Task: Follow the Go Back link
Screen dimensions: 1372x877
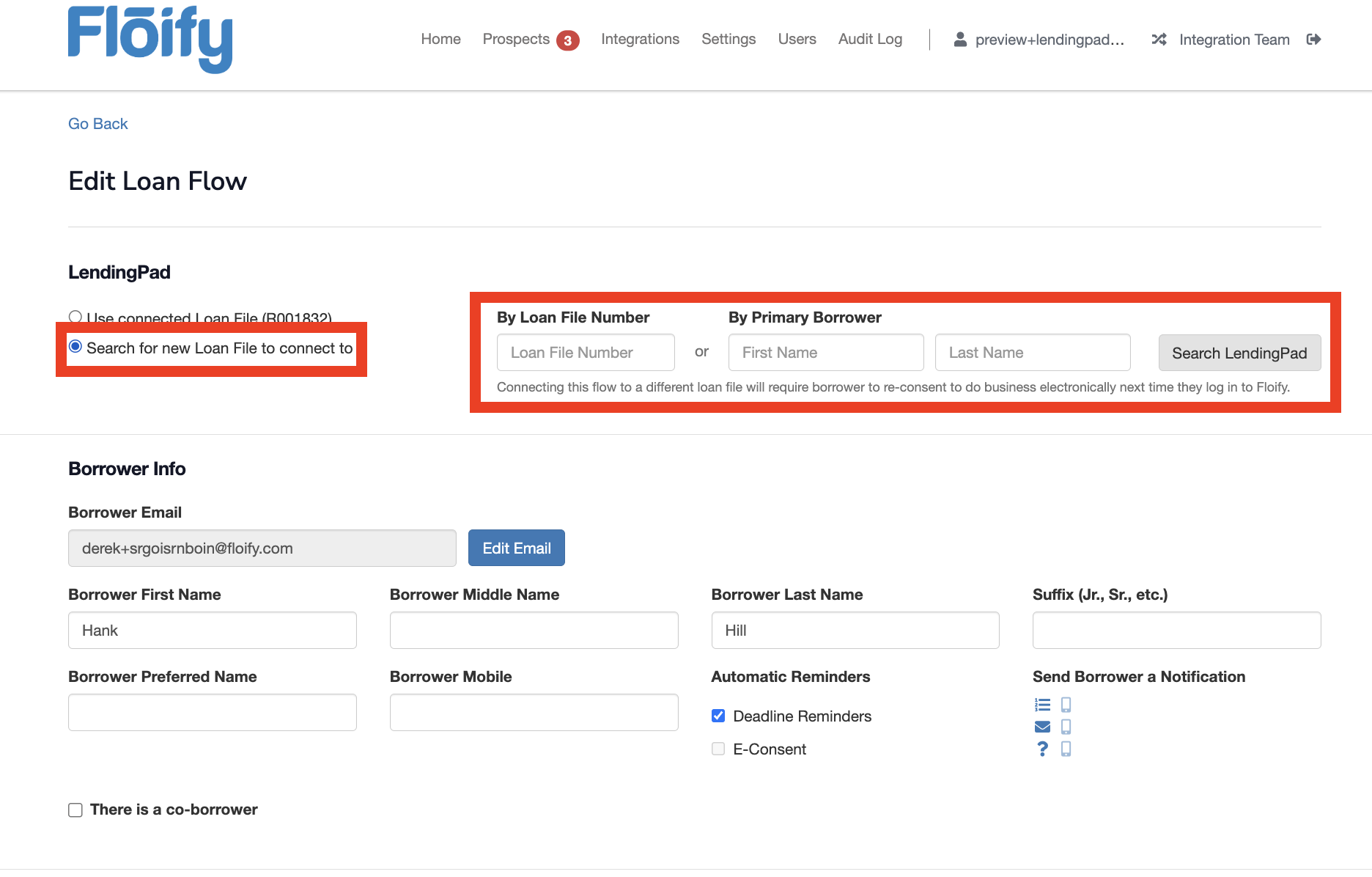Action: click(98, 124)
